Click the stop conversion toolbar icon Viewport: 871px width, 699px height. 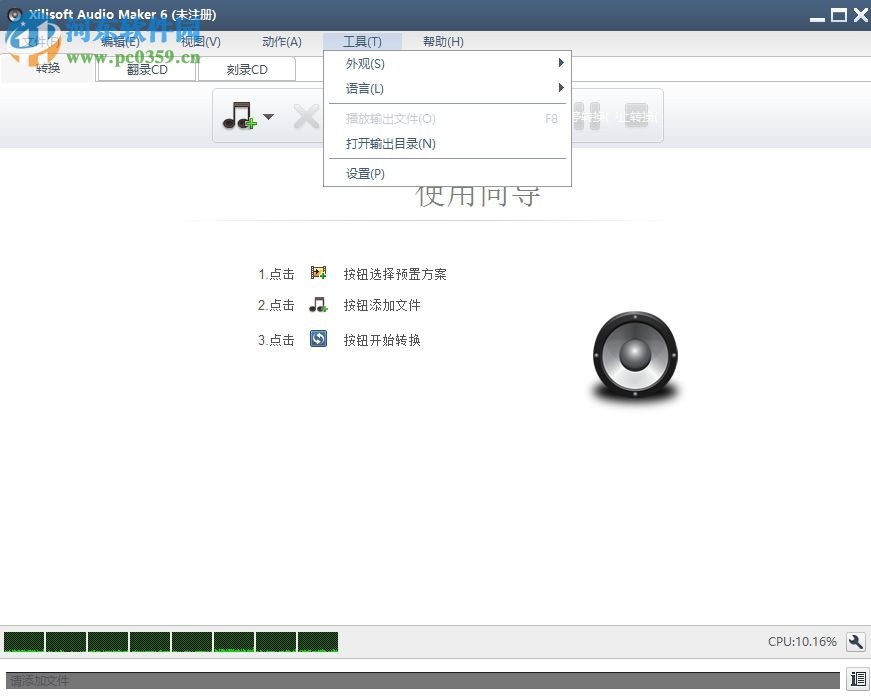click(636, 117)
